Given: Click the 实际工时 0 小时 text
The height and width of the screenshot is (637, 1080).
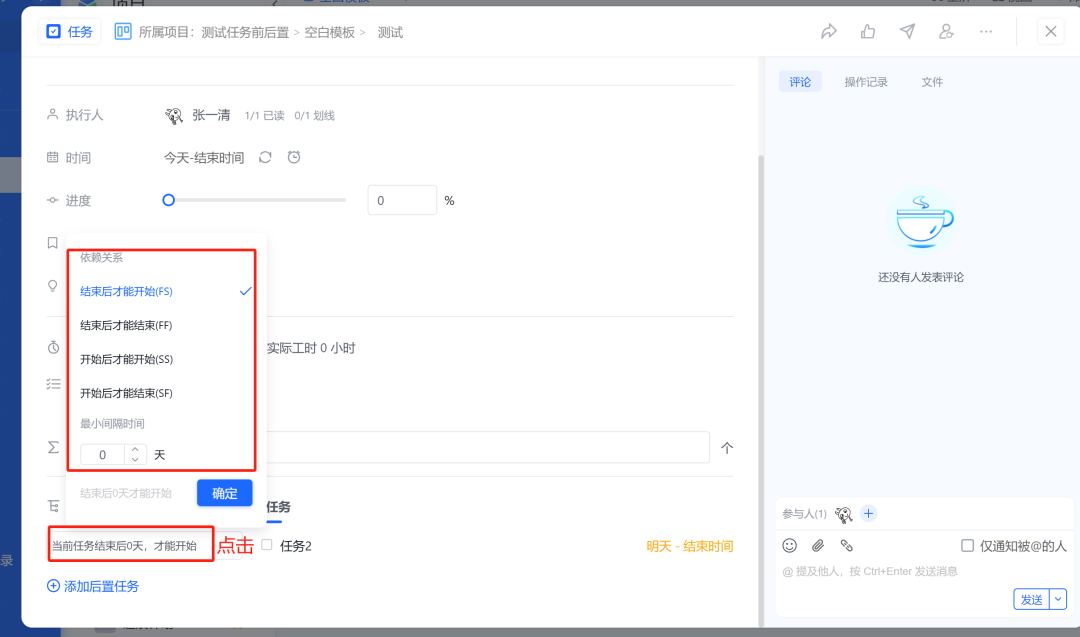Looking at the screenshot, I should 311,348.
